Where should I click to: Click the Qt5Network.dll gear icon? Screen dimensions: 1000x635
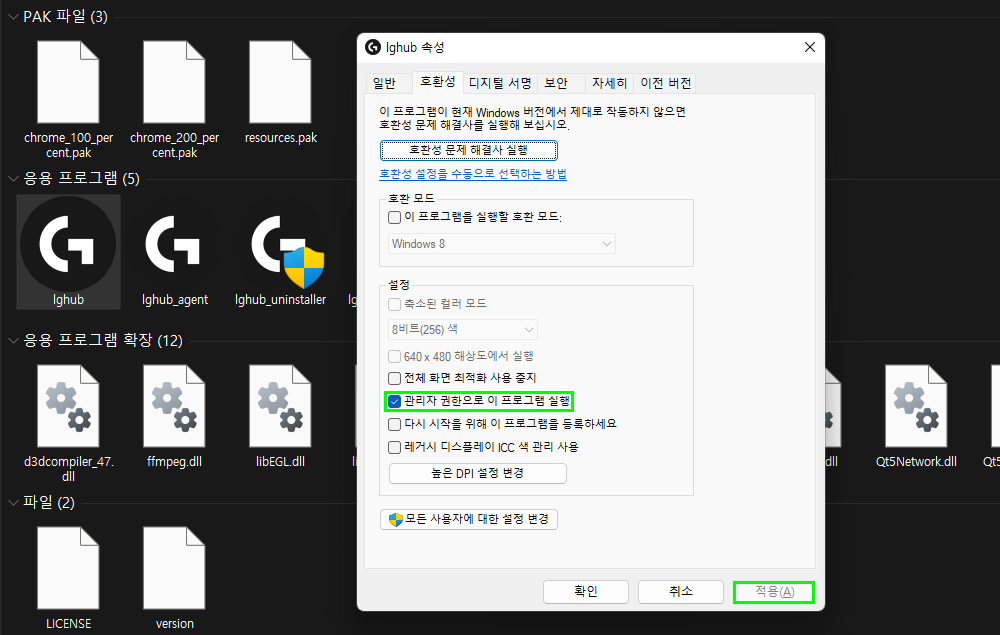(916, 406)
